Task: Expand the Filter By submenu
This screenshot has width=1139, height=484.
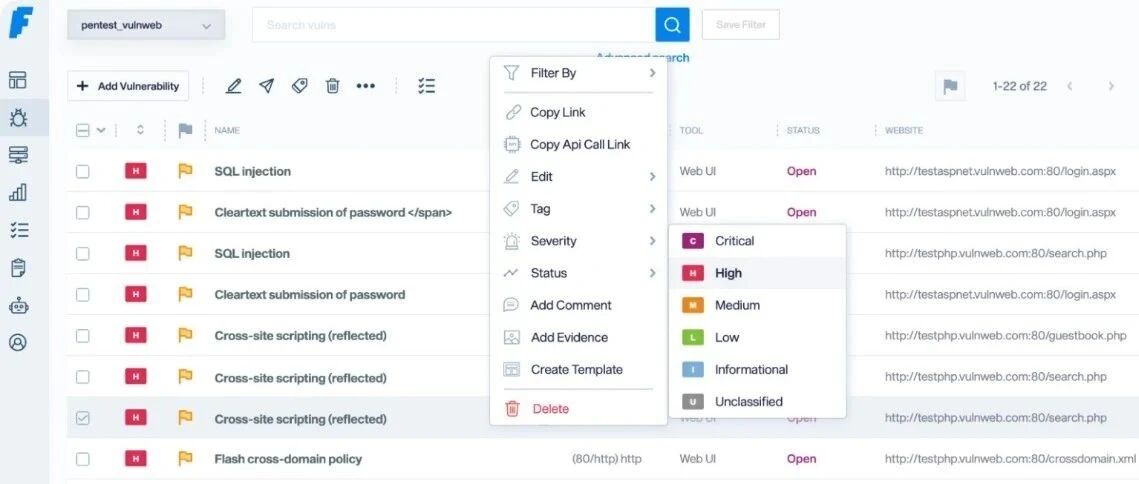Action: (x=578, y=73)
